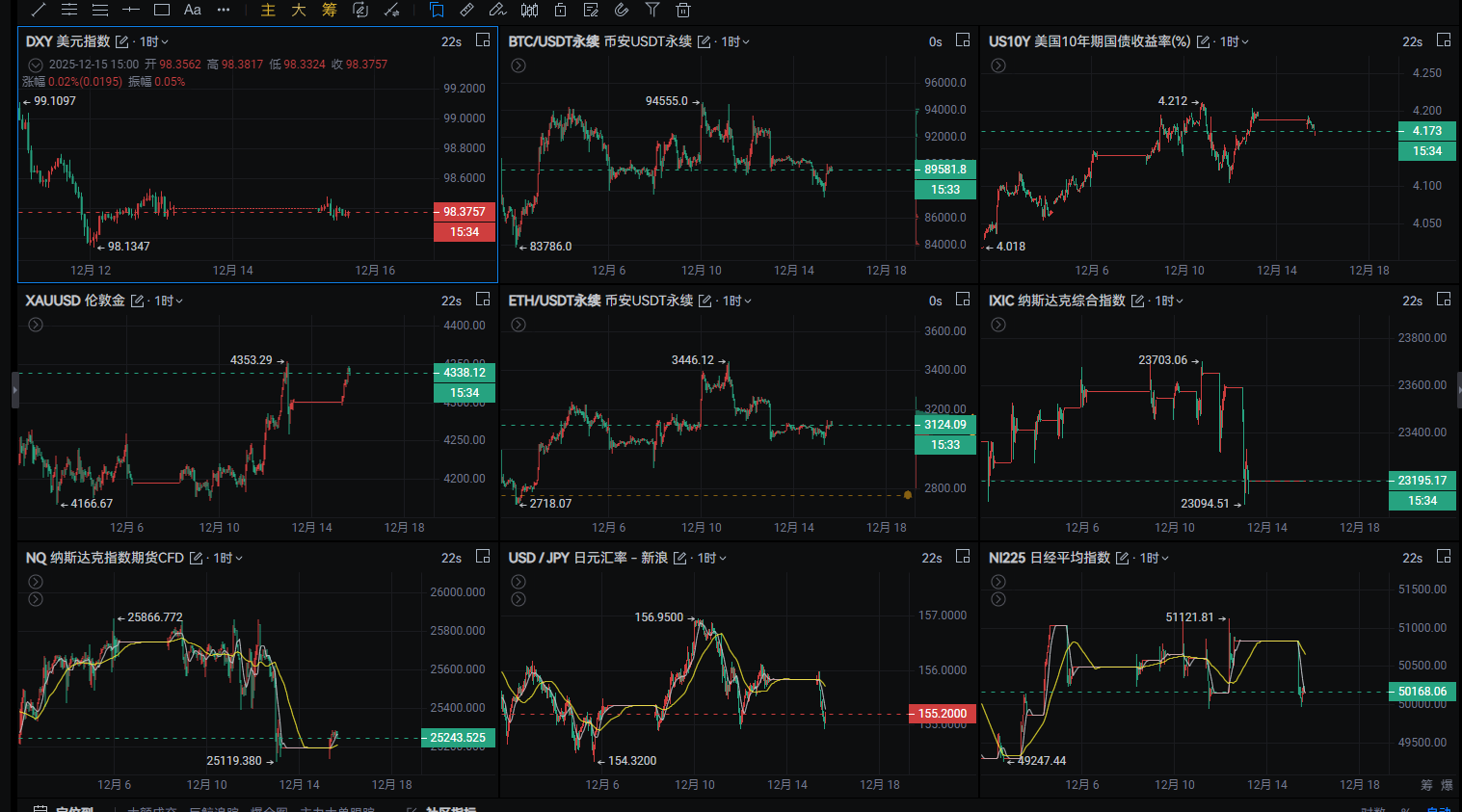Image resolution: width=1462 pixels, height=812 pixels.
Task: Click the candlestick chart type icon
Action: click(x=529, y=10)
